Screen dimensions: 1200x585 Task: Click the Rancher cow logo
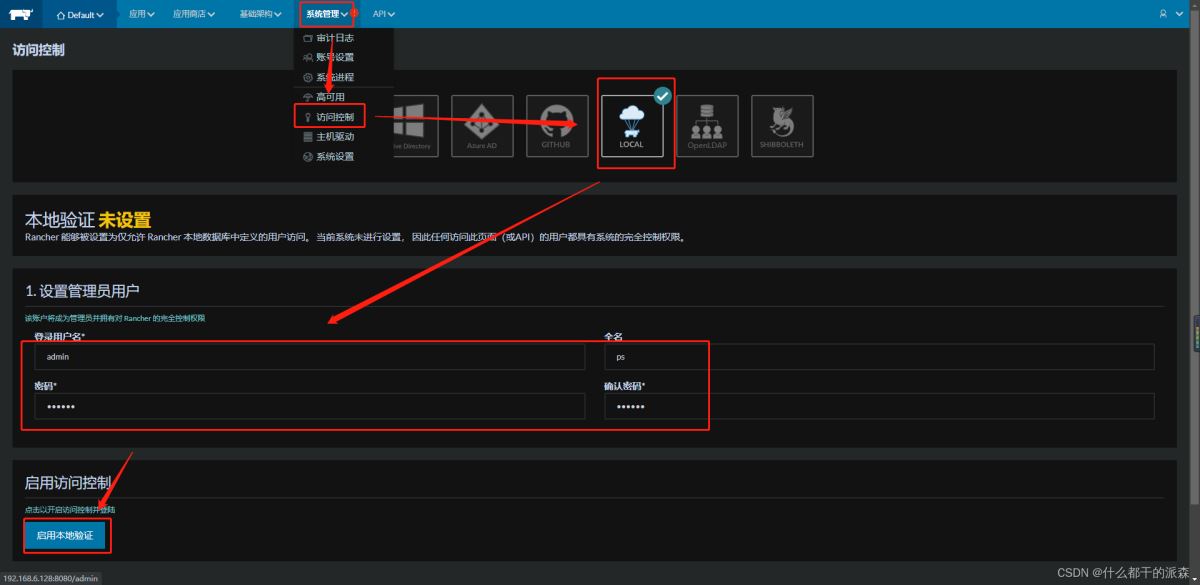pyautogui.click(x=20, y=14)
